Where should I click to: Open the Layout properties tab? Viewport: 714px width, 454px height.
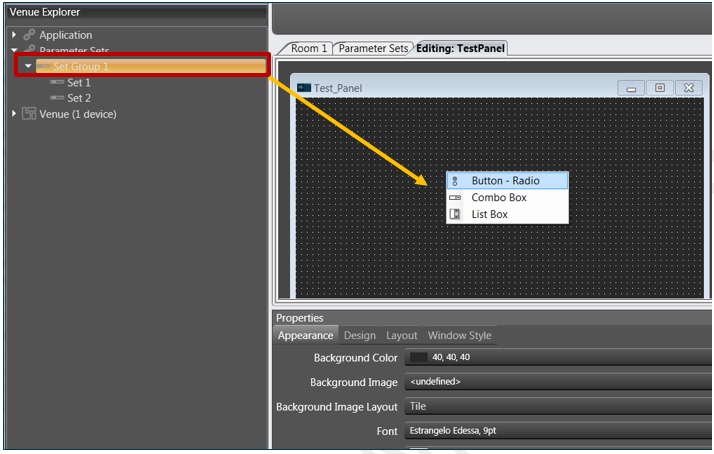click(402, 336)
